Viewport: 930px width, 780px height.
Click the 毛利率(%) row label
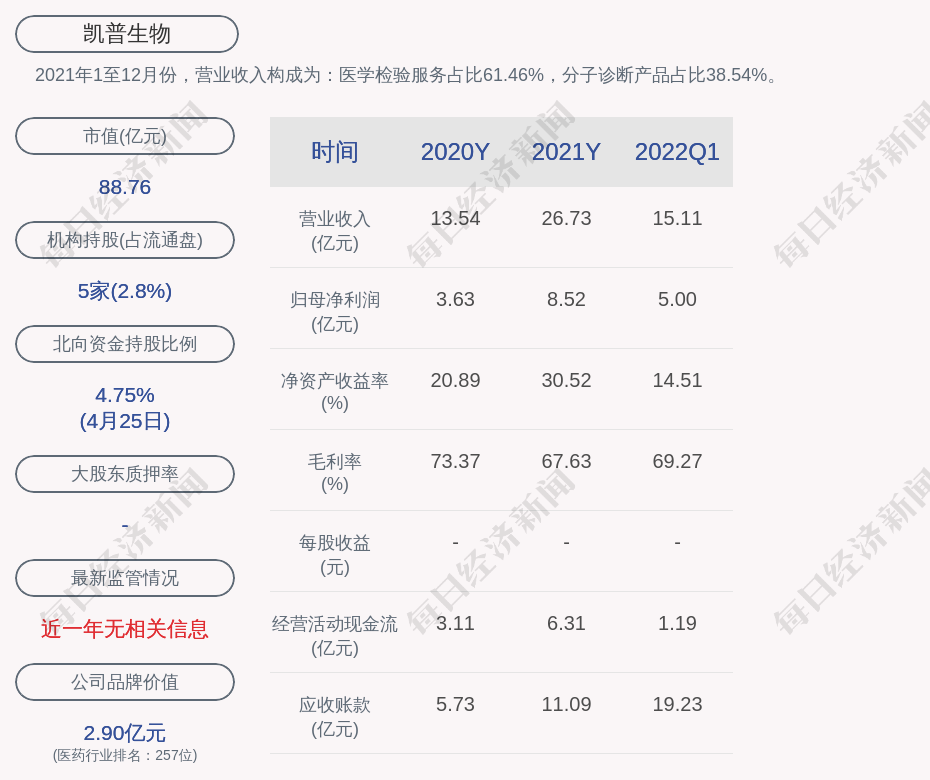(x=335, y=473)
